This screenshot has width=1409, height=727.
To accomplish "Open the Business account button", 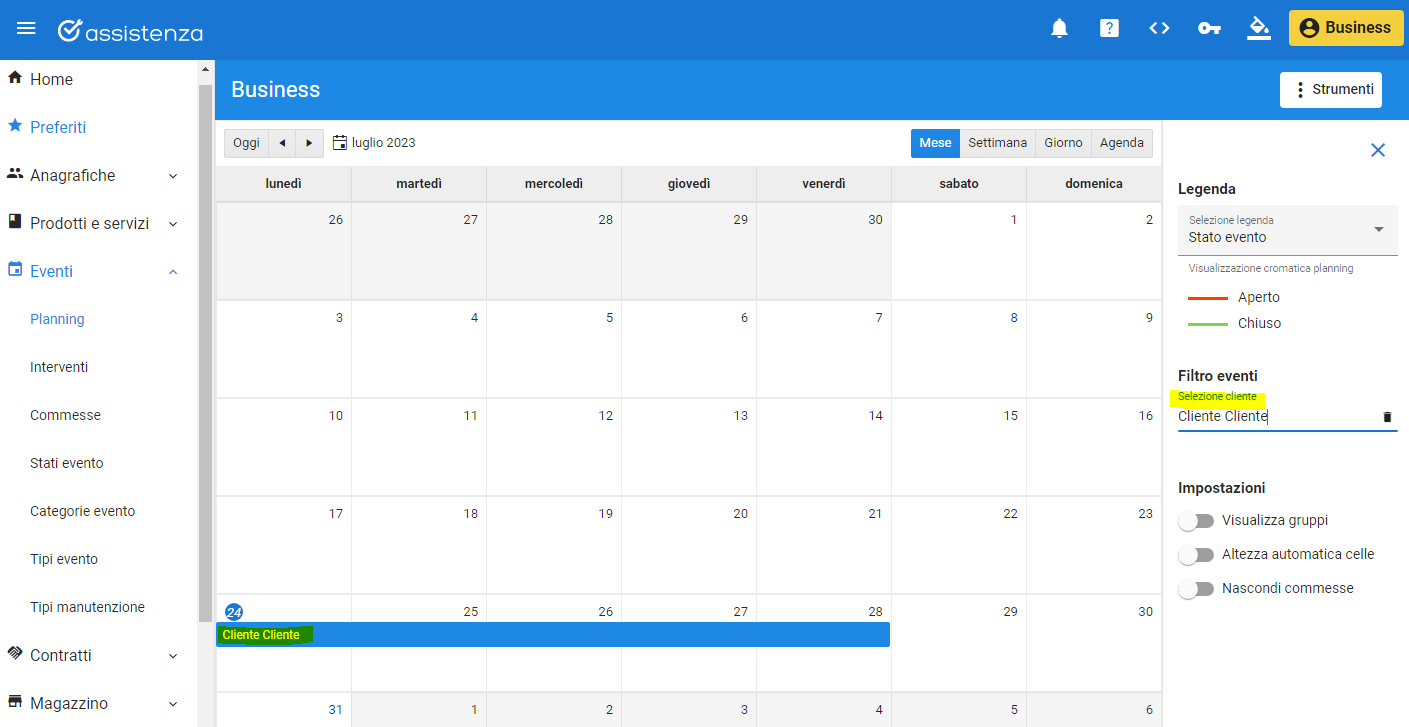I will [x=1346, y=28].
